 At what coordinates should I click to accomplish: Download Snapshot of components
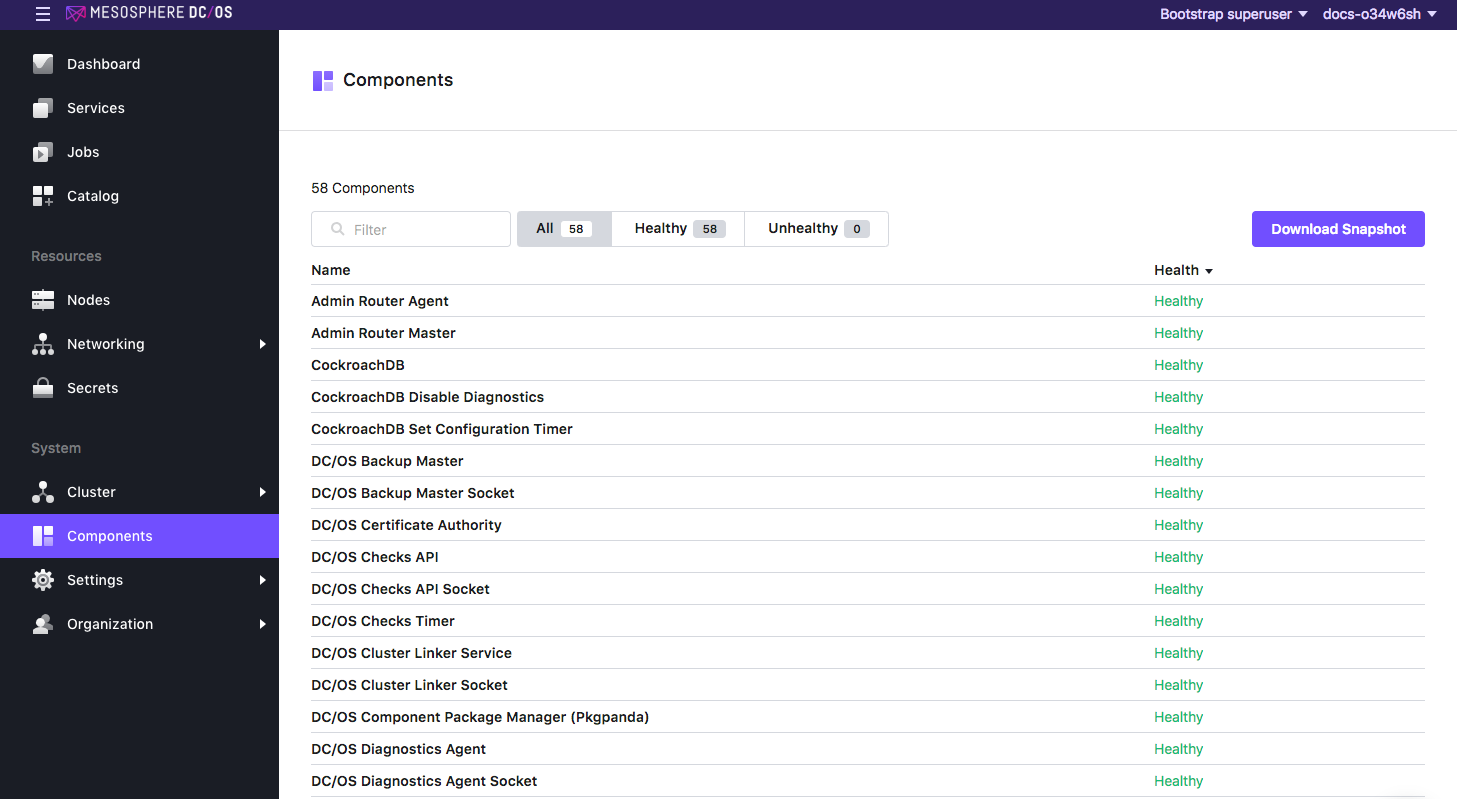1338,229
